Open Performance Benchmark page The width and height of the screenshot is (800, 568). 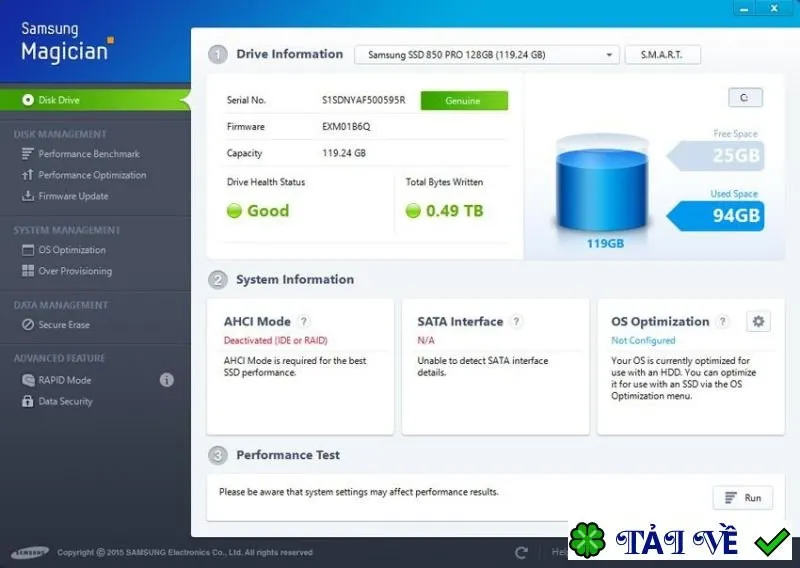tap(89, 154)
